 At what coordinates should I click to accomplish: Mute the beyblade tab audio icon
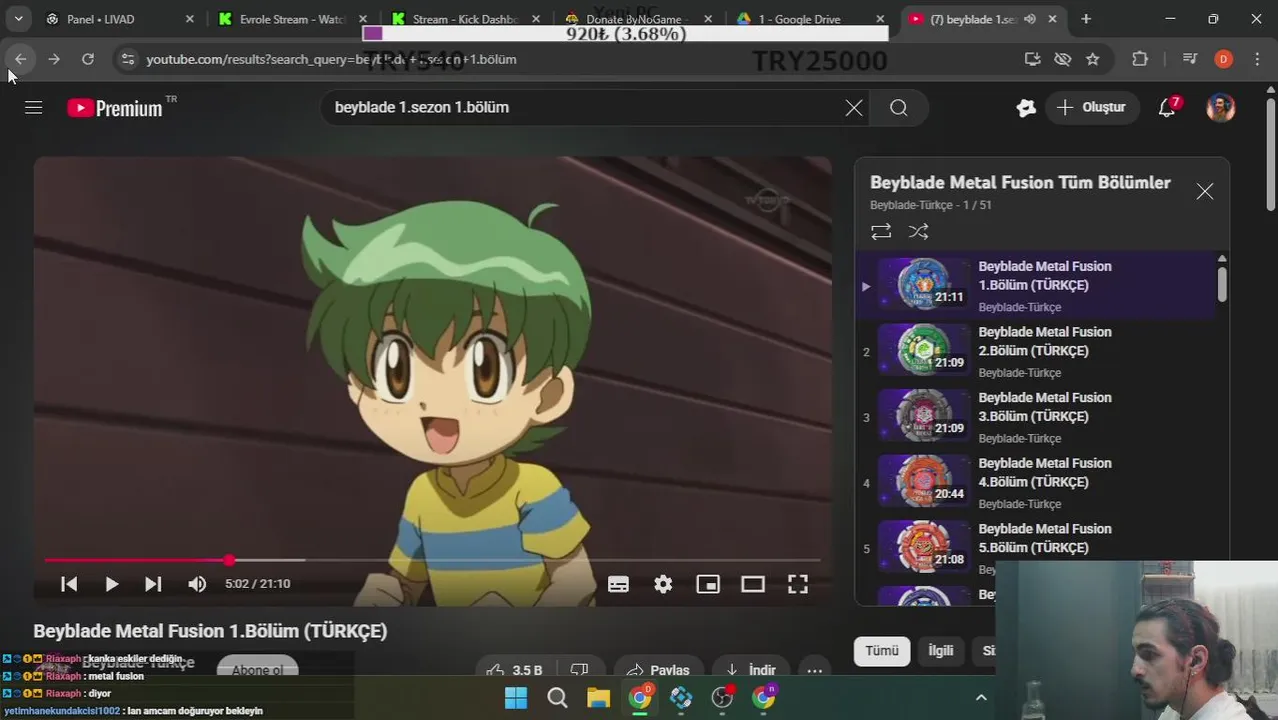pos(1030,19)
